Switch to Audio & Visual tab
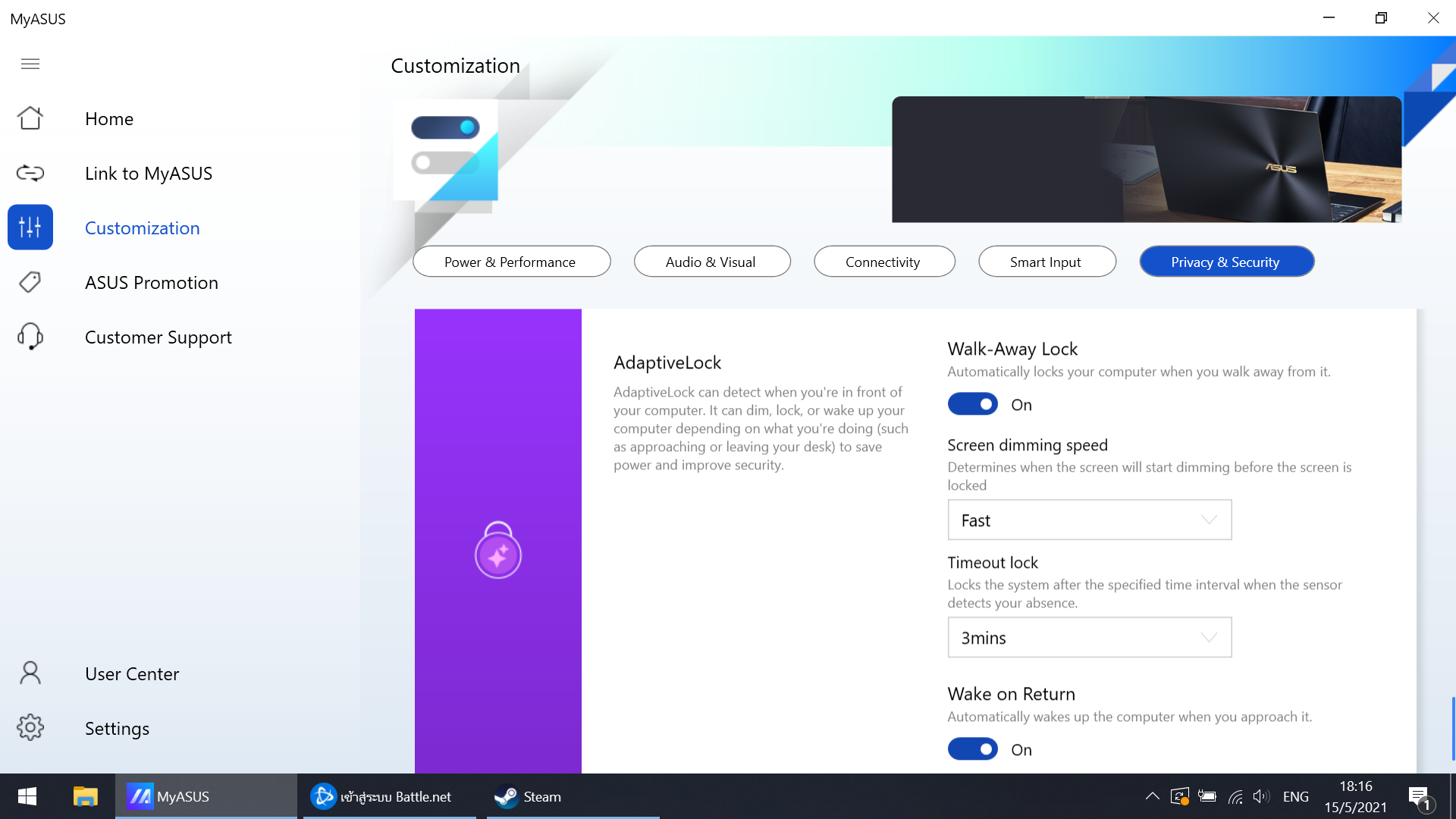The width and height of the screenshot is (1456, 819). tap(712, 262)
